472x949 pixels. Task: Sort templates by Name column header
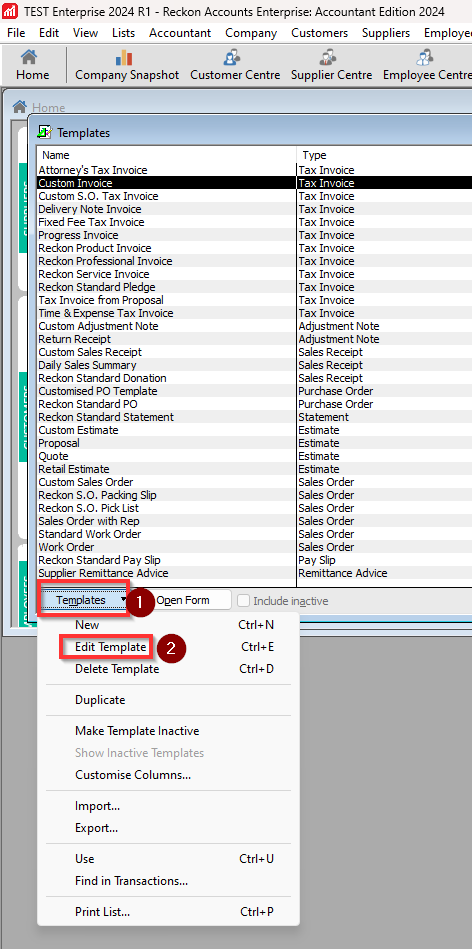pos(166,155)
